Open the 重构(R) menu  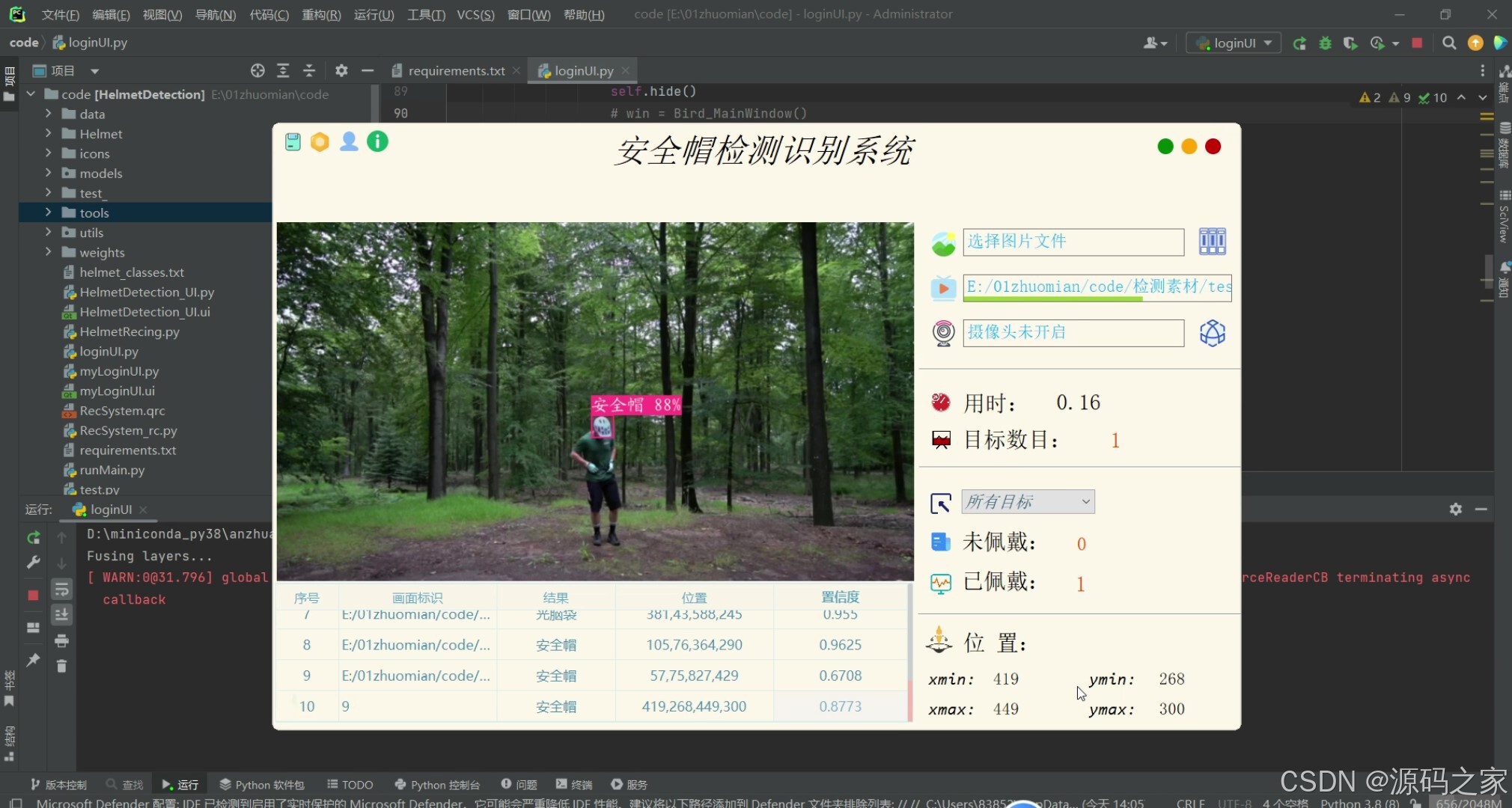click(321, 15)
